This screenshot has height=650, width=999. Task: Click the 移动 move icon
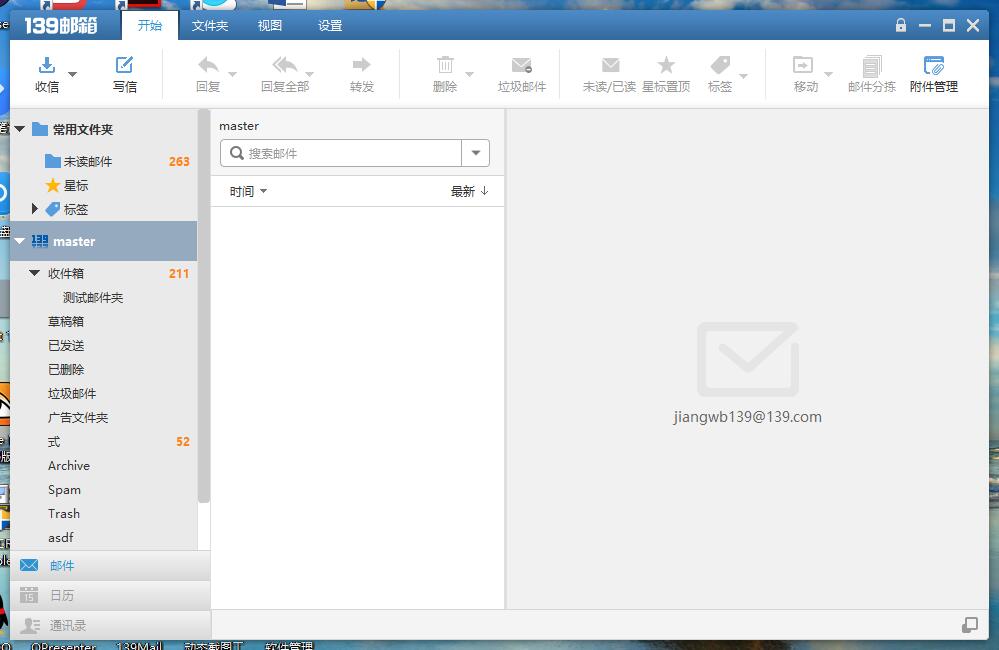[x=803, y=65]
